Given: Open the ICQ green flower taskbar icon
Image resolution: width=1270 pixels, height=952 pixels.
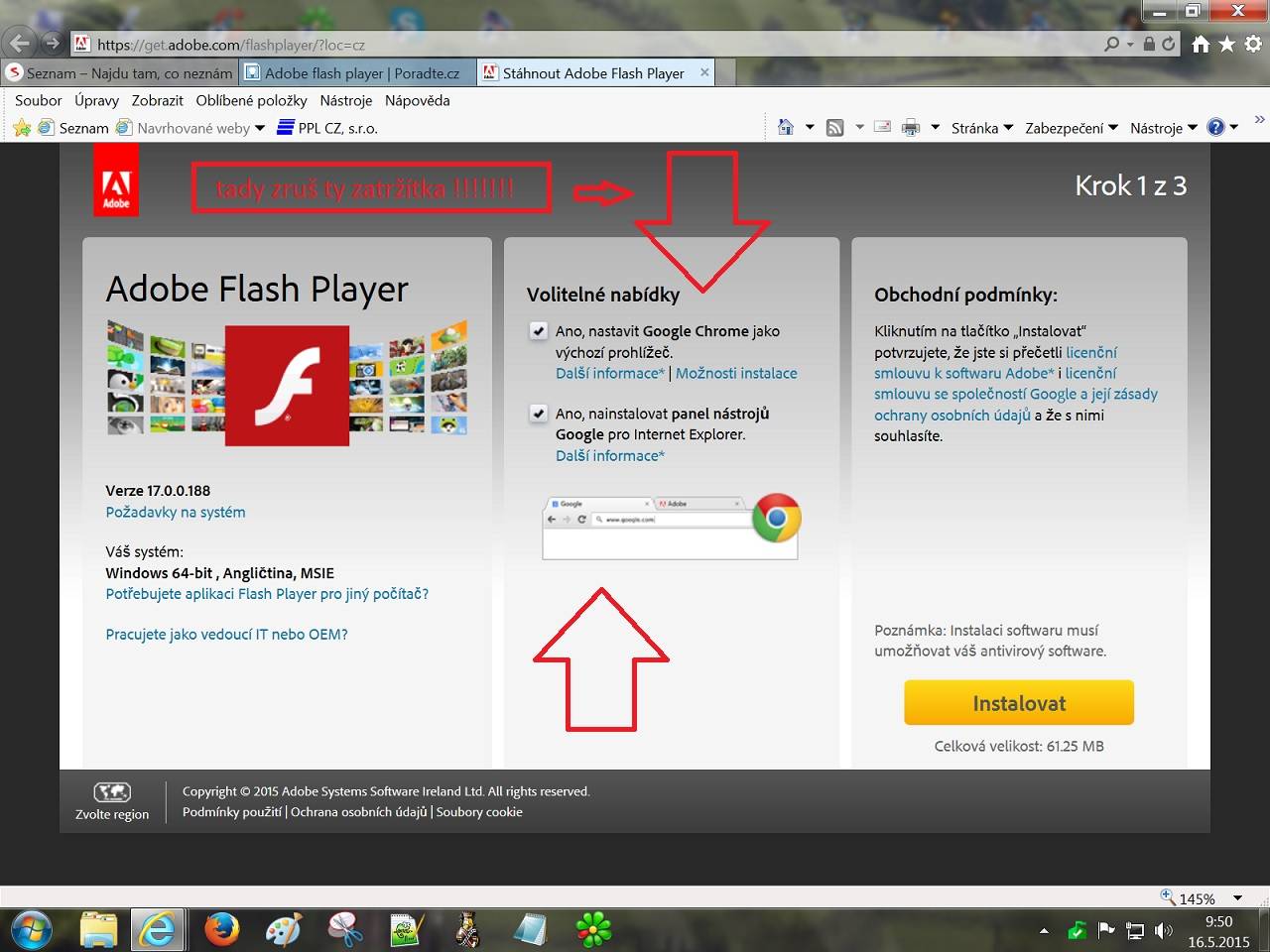Looking at the screenshot, I should coord(594,930).
